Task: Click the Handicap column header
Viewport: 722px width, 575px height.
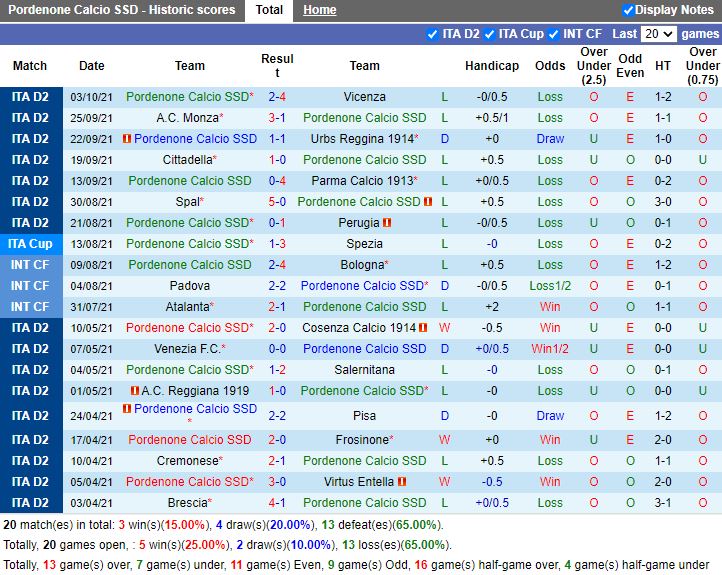Action: coord(492,66)
